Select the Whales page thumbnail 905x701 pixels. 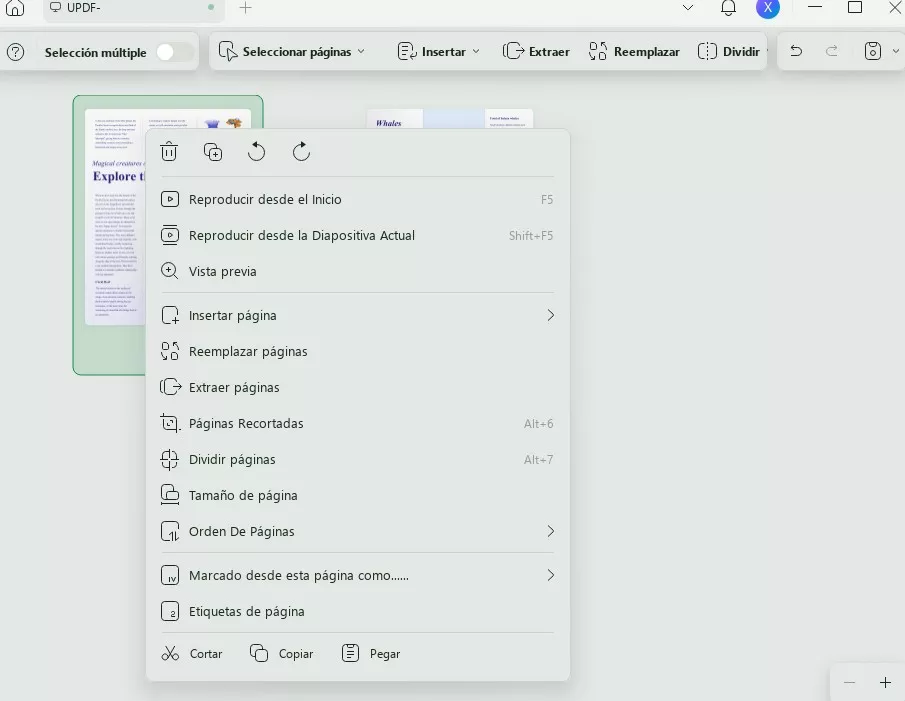[450, 118]
